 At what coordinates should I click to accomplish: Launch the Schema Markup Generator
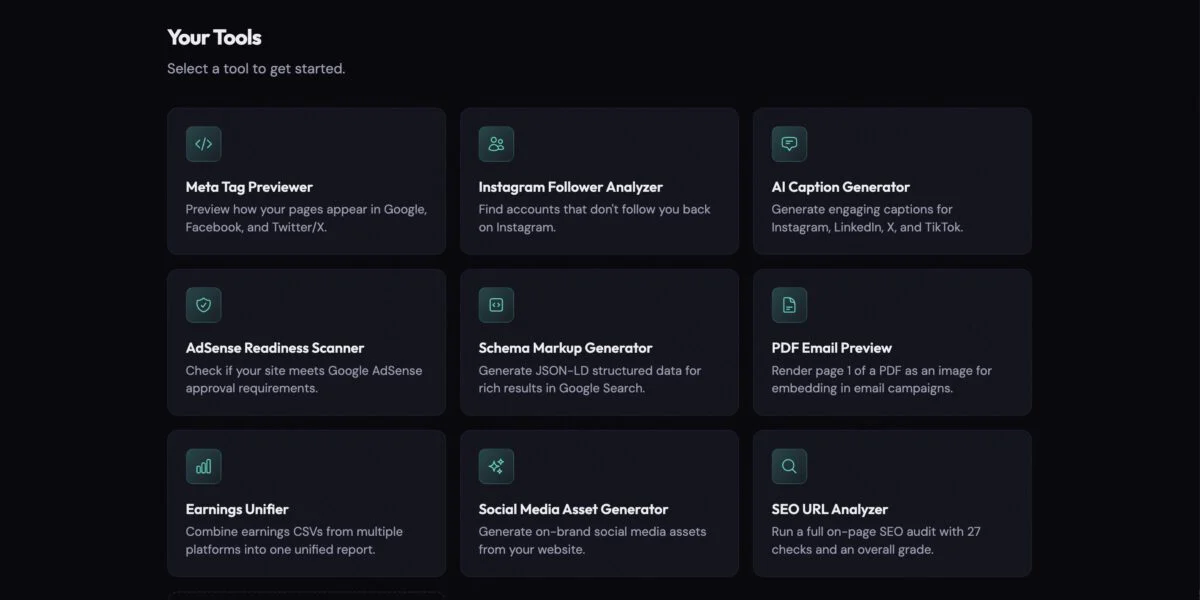tap(598, 342)
